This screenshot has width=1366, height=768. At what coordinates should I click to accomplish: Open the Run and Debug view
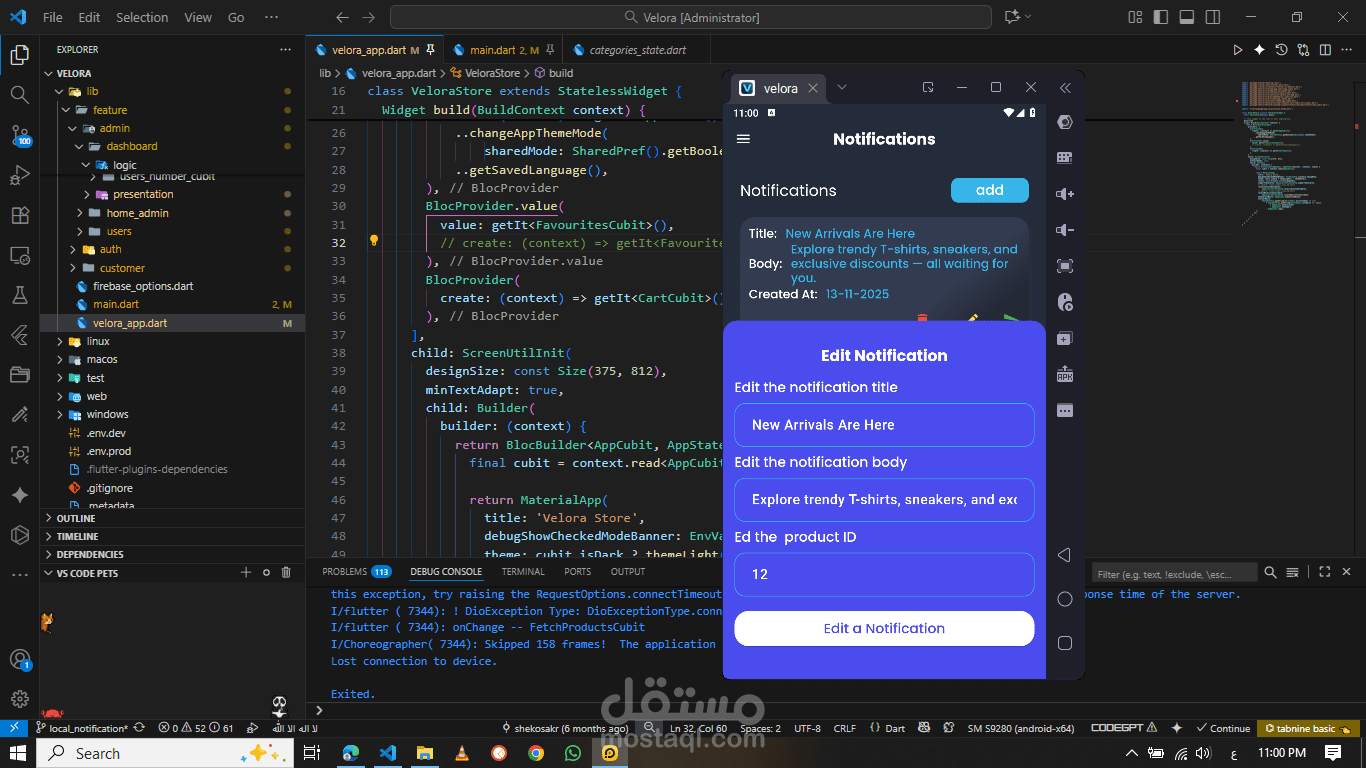click(19, 175)
